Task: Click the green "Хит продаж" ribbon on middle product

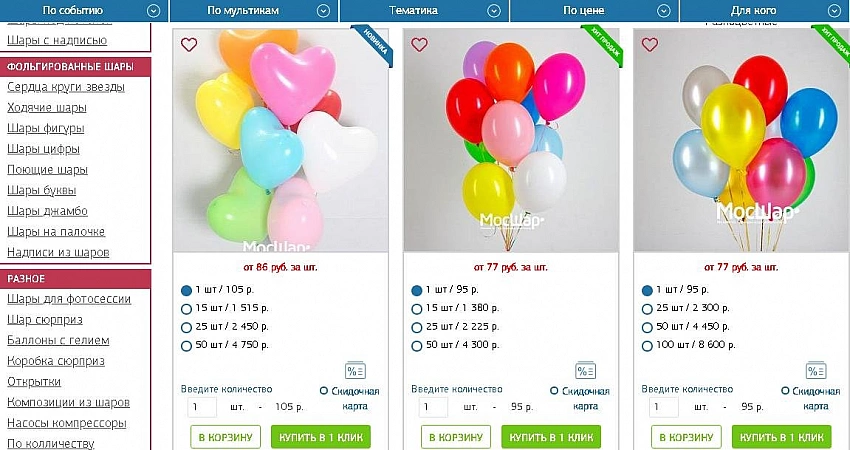Action: (x=606, y=47)
